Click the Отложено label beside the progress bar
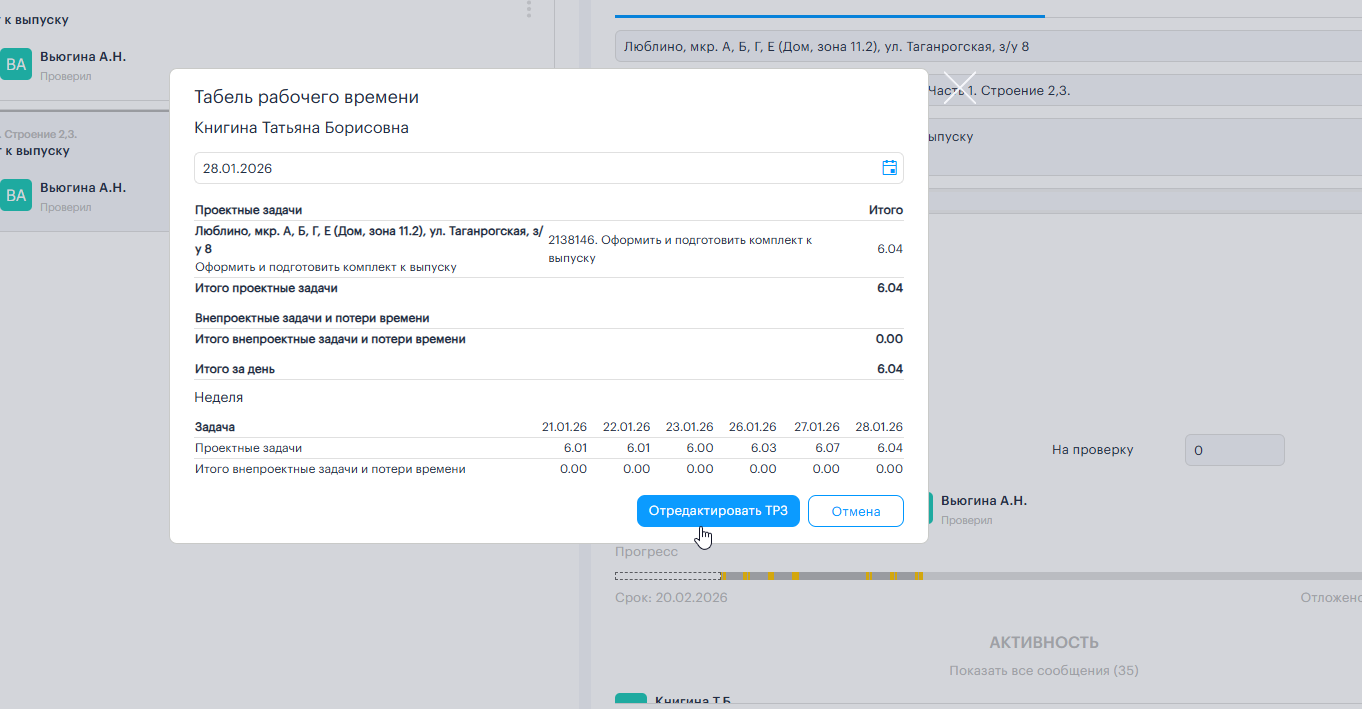1362x709 pixels. [x=1331, y=598]
